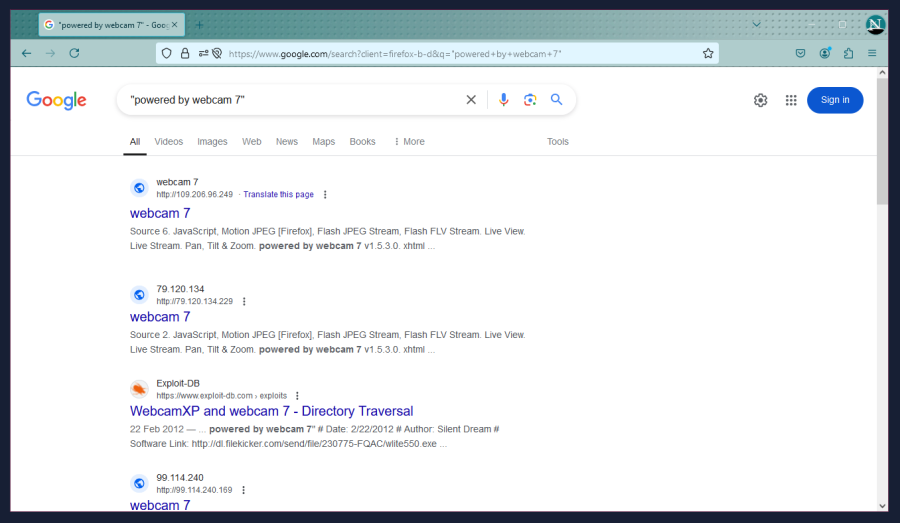900x523 pixels.
Task: Reload the page
Action: pyautogui.click(x=74, y=53)
